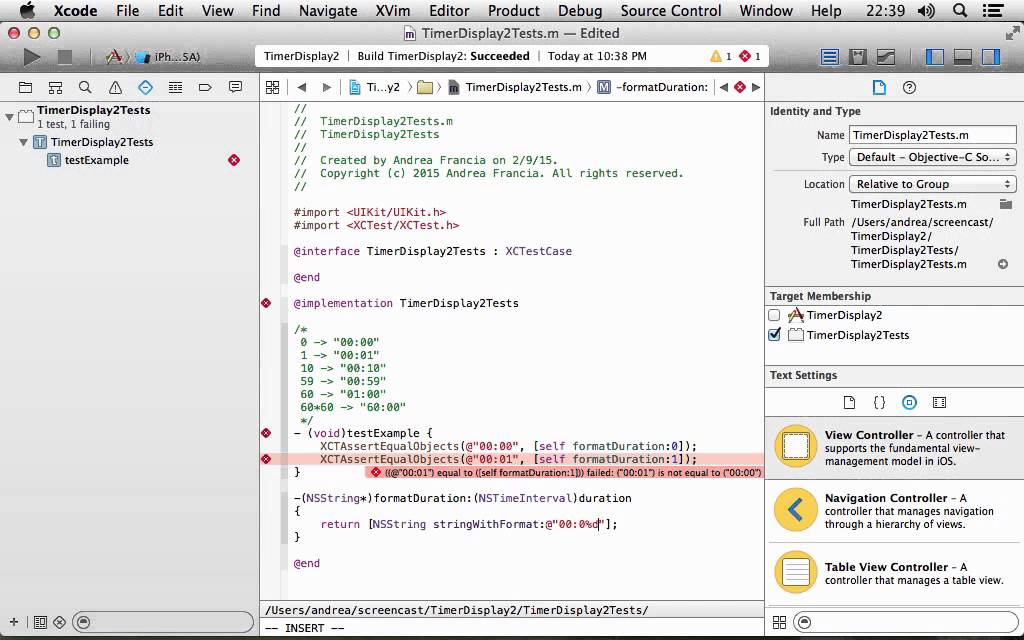Switch to the Version editor
Viewport: 1024px width, 640px height.
pos(886,57)
